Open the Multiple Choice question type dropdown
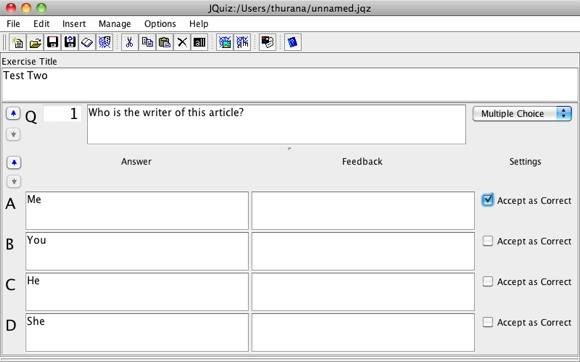Viewport: 580px width, 362px height. pyautogui.click(x=522, y=114)
